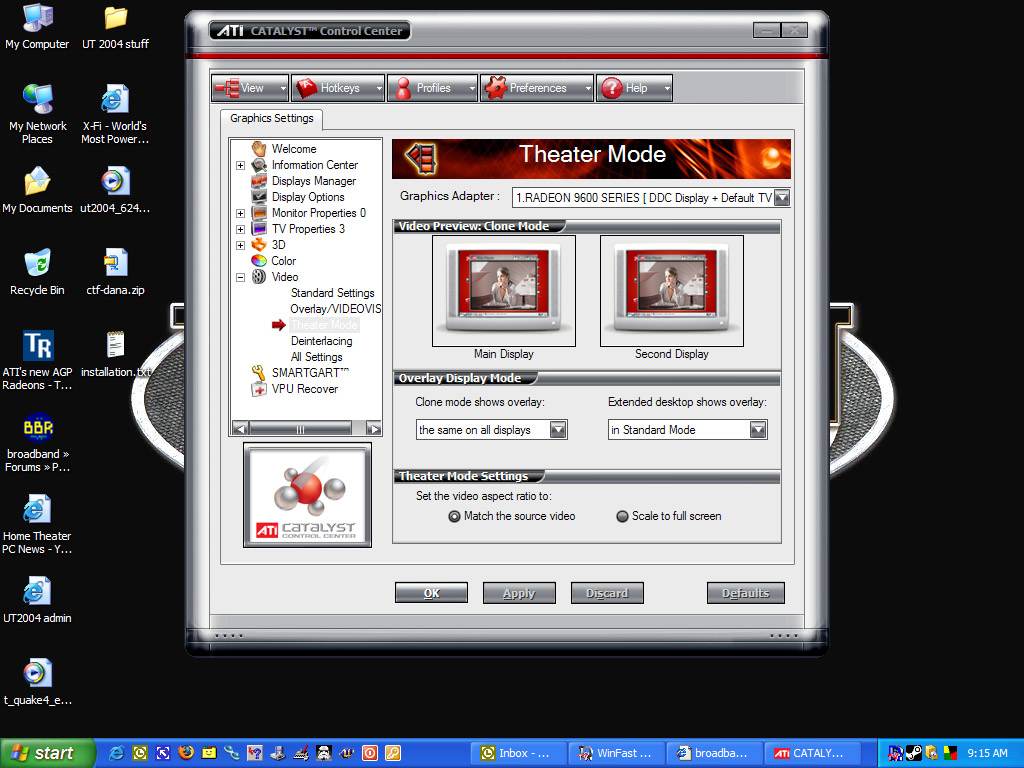Click the Display Options icon

point(259,197)
